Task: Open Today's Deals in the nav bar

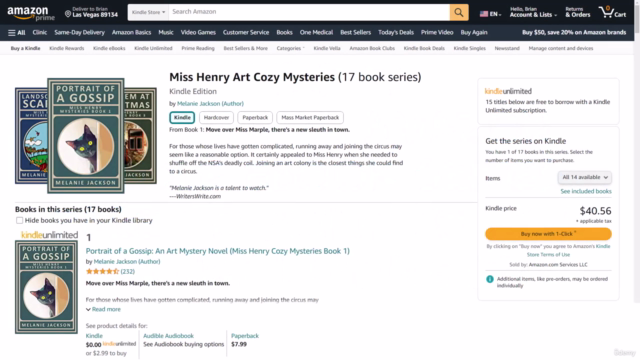Action: [396, 33]
